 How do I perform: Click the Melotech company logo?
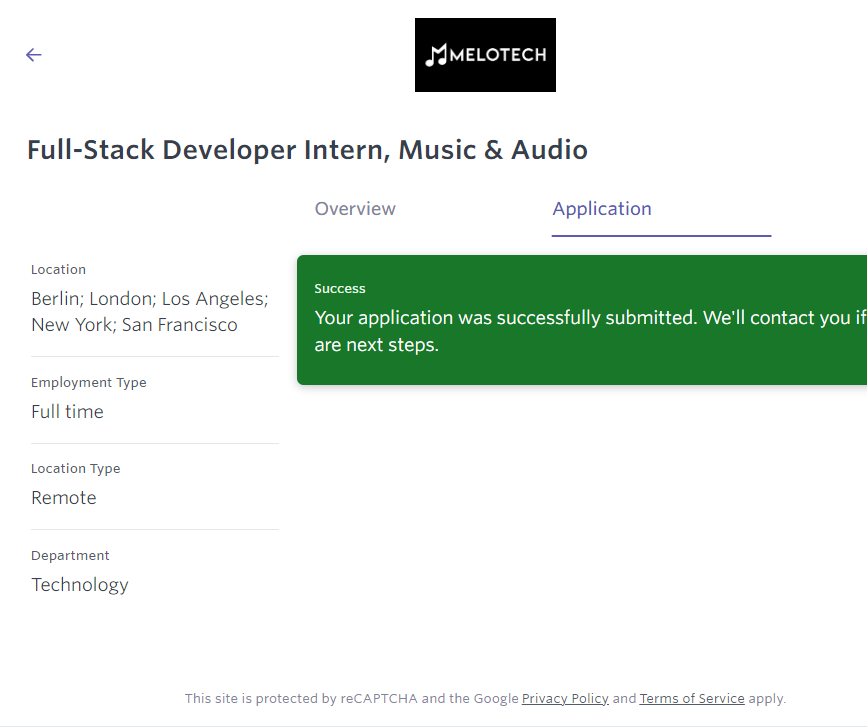coord(485,55)
